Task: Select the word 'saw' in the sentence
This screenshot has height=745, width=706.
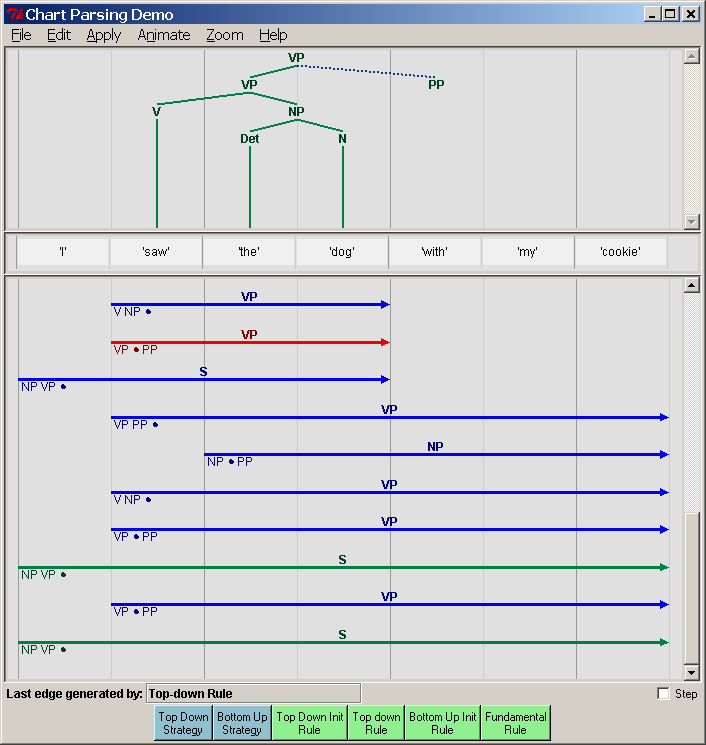Action: point(156,251)
